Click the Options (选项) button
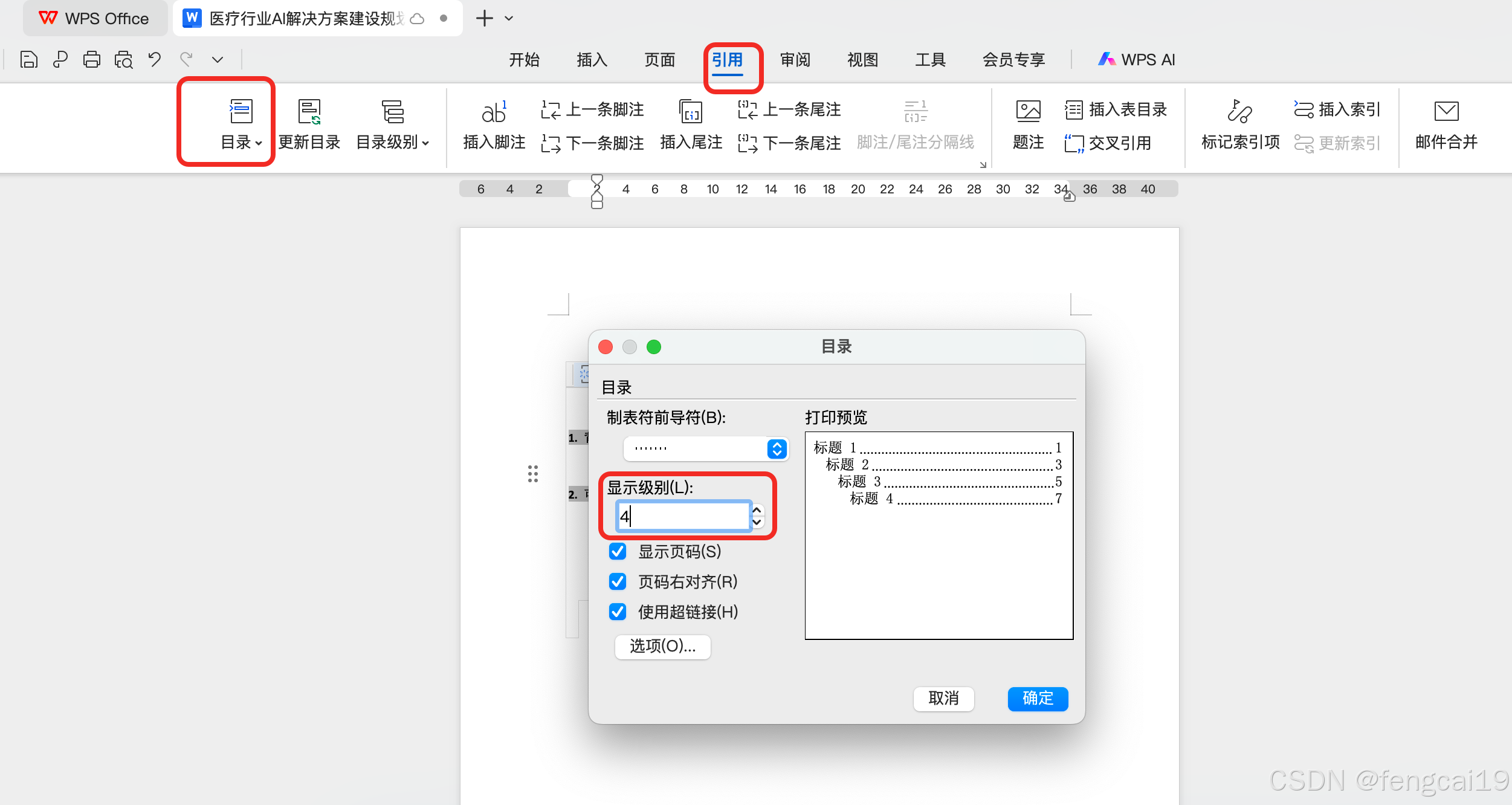This screenshot has height=805, width=1512. click(x=662, y=646)
